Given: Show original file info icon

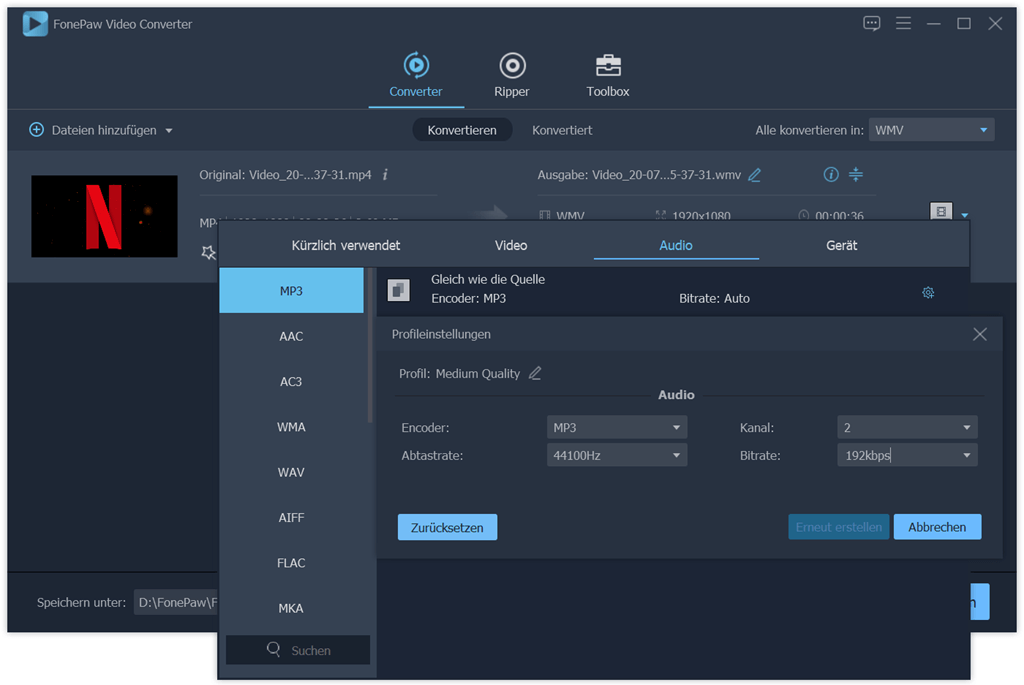Looking at the screenshot, I should coord(385,174).
